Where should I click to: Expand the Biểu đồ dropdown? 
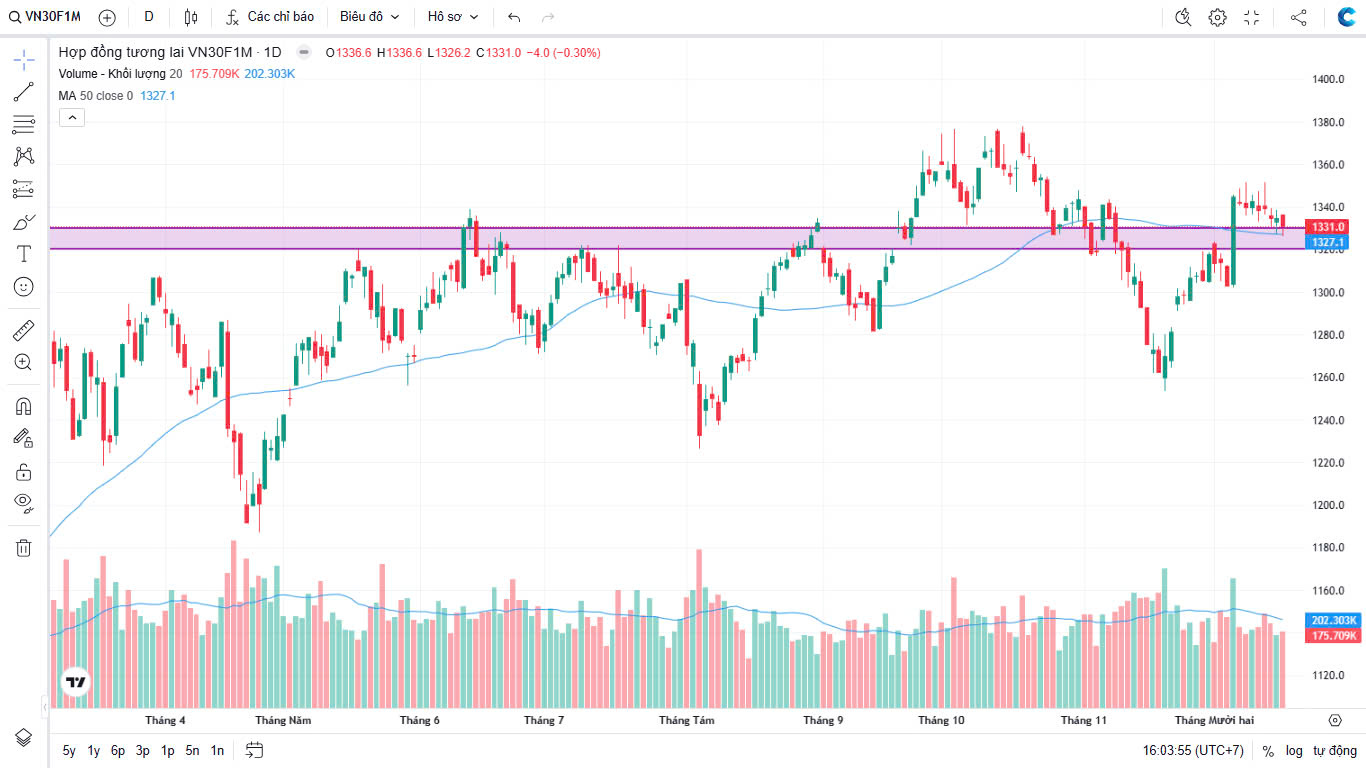(369, 17)
